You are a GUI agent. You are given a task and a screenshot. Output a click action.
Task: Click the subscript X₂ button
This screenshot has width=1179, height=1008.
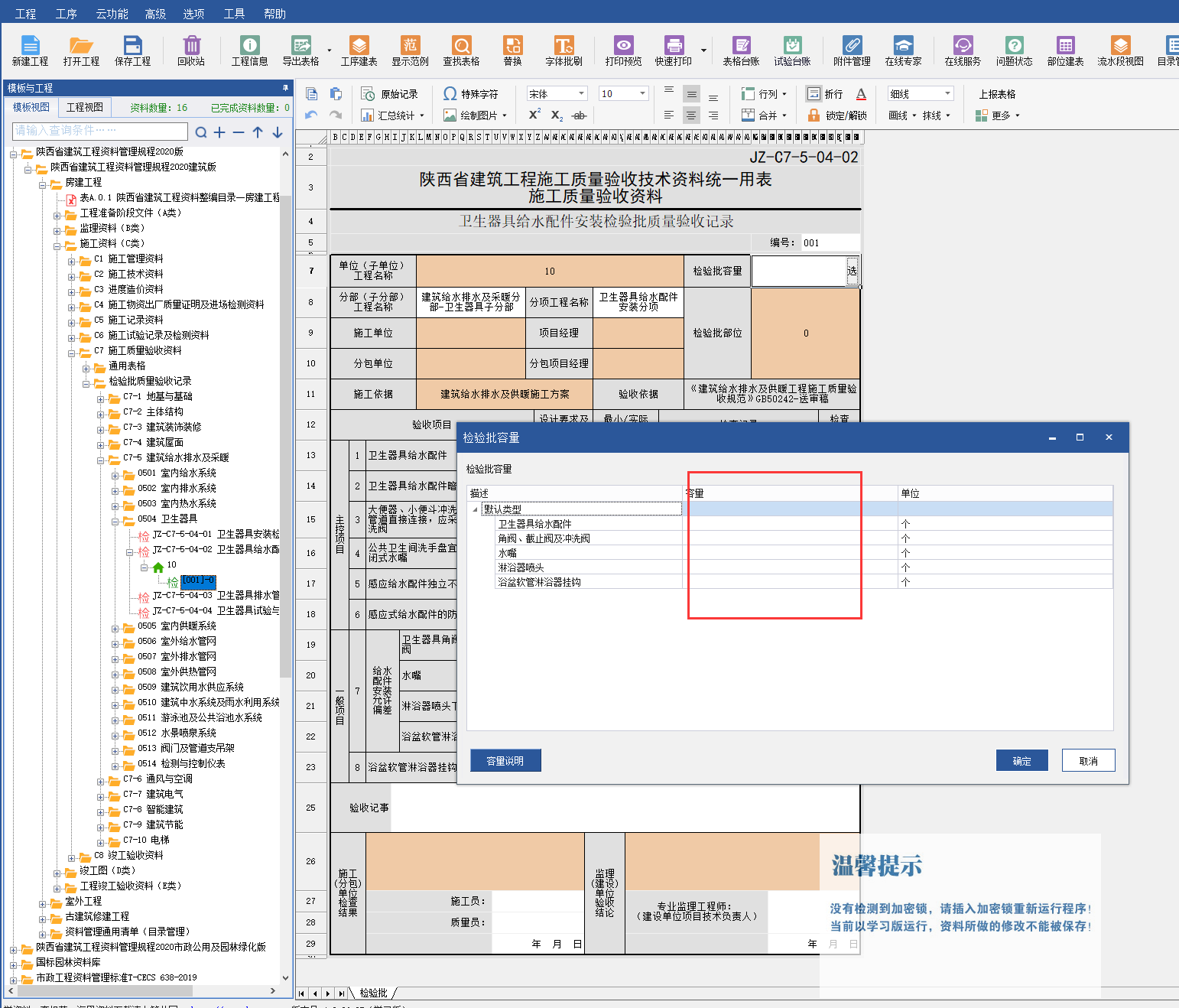557,115
